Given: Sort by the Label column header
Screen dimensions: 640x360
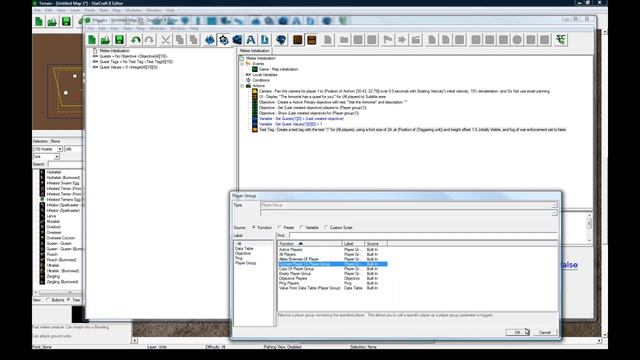Looking at the screenshot, I should click(353, 244).
